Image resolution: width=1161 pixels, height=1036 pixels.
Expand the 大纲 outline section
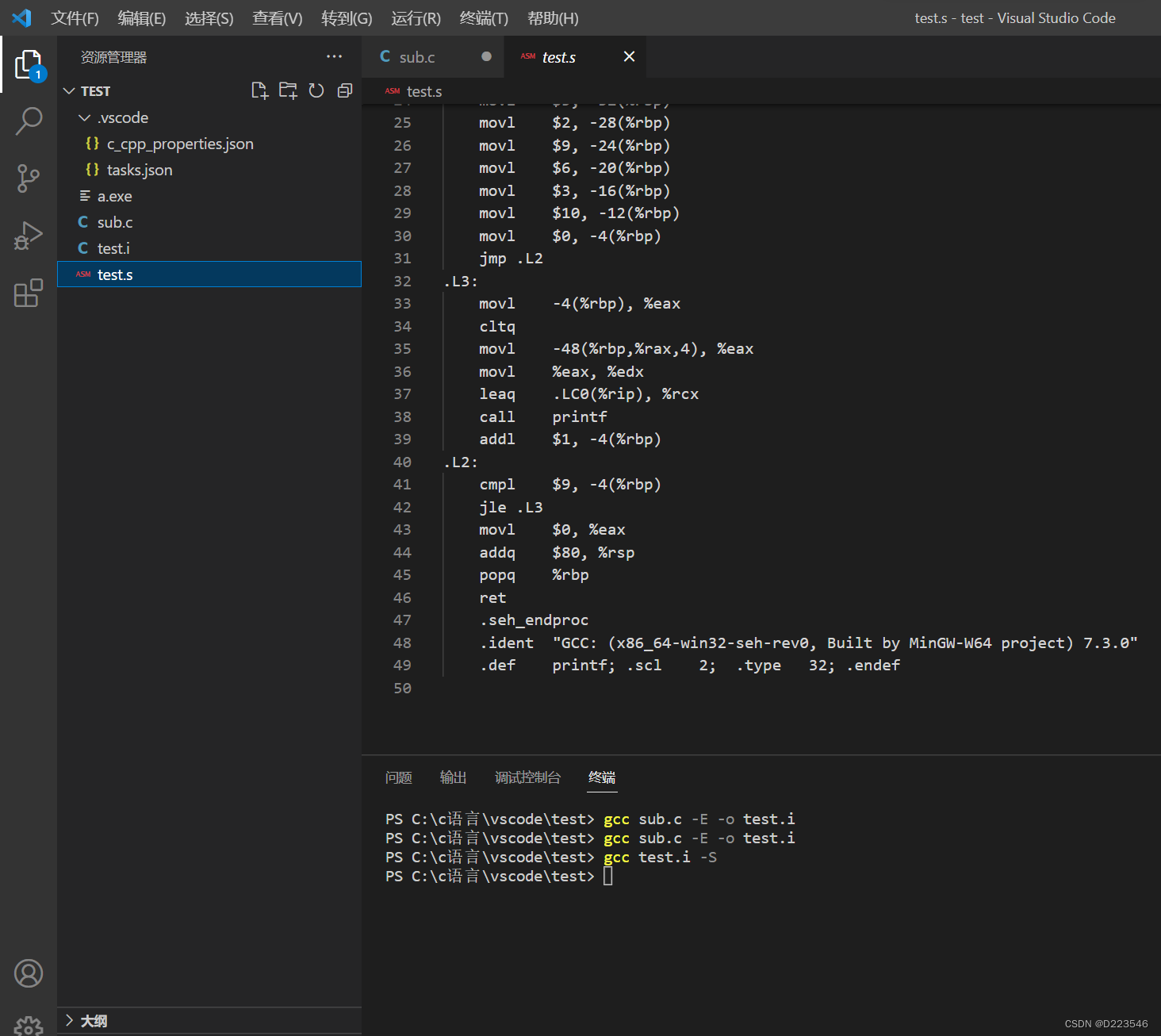69,1020
